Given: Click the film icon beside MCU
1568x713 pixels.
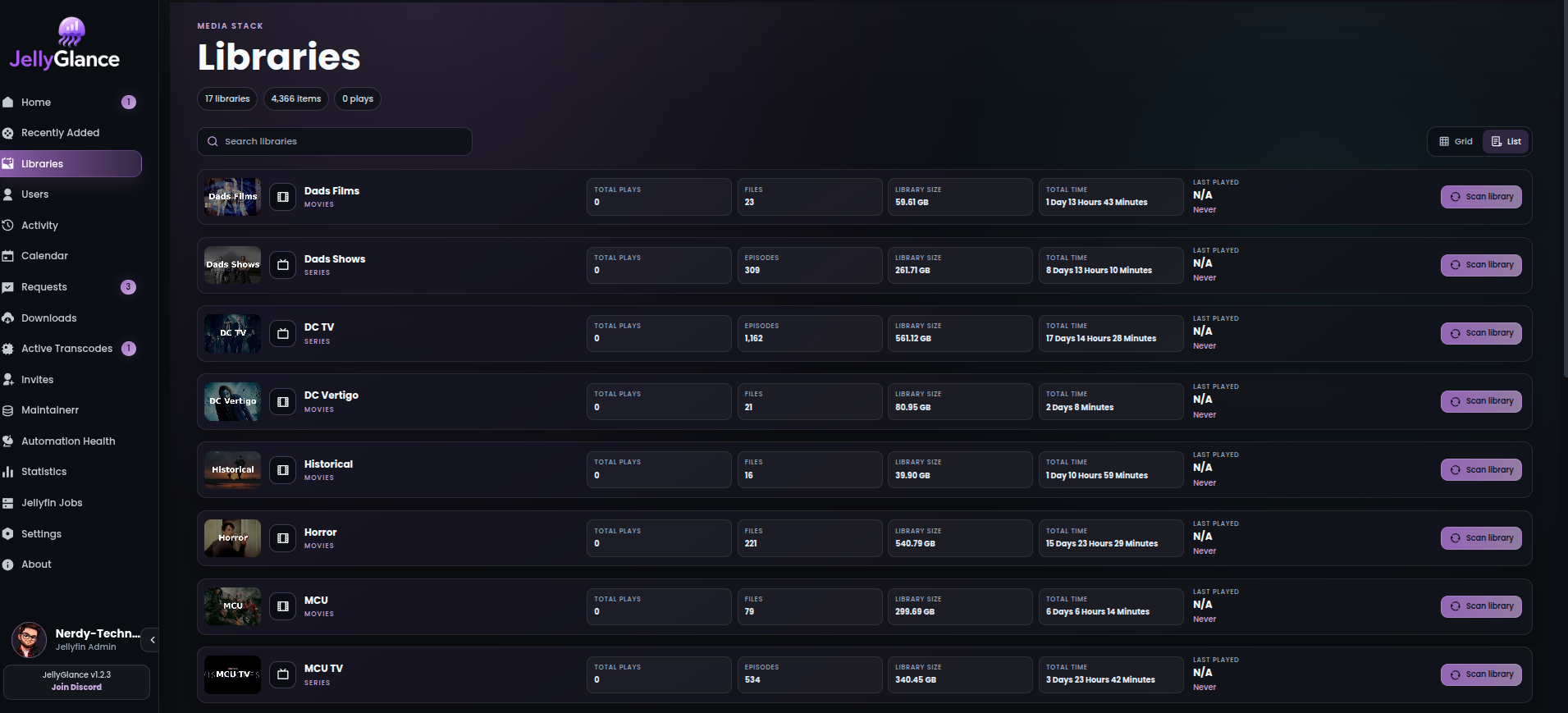Looking at the screenshot, I should pos(283,606).
